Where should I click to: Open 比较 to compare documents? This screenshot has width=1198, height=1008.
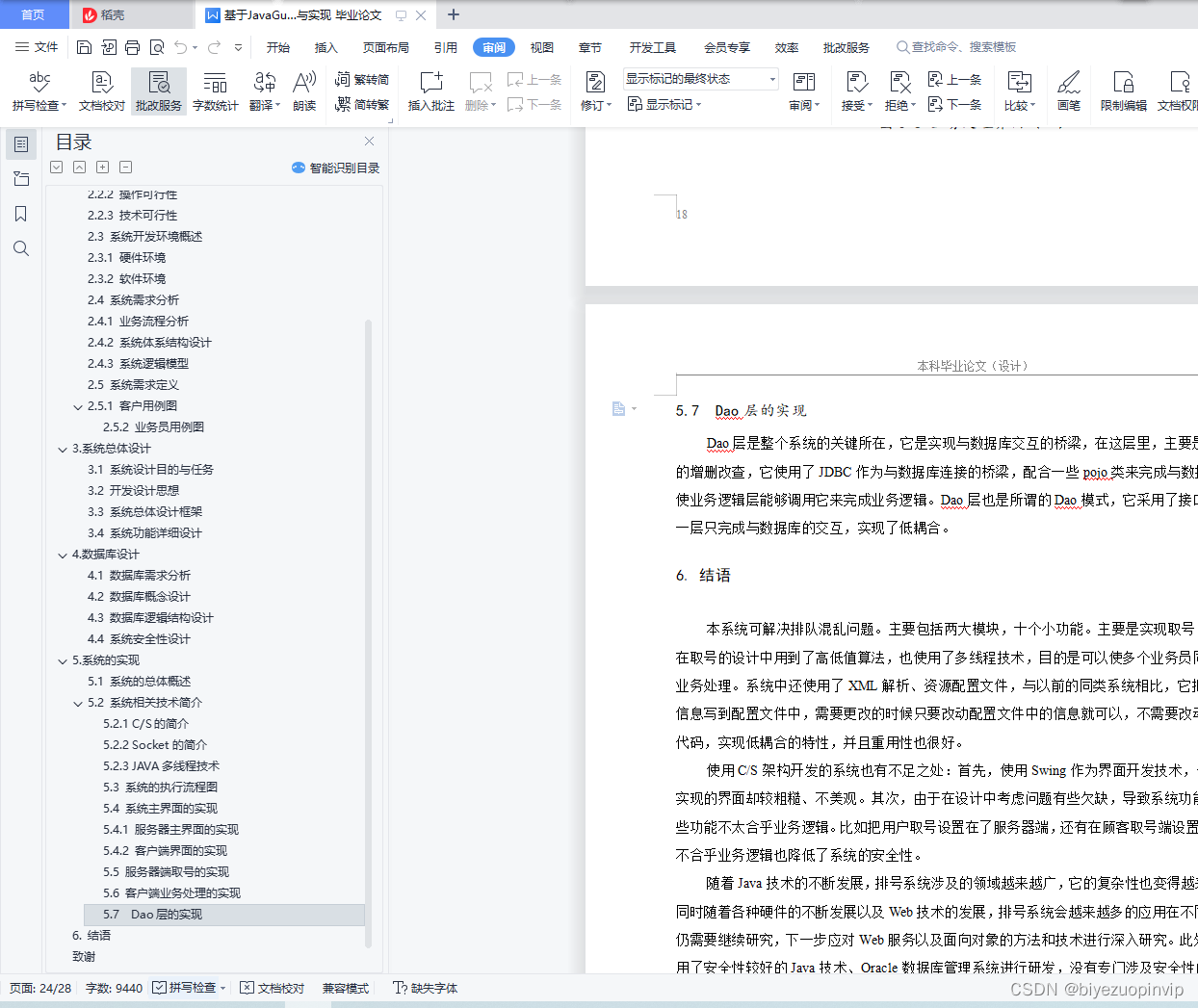point(1018,91)
